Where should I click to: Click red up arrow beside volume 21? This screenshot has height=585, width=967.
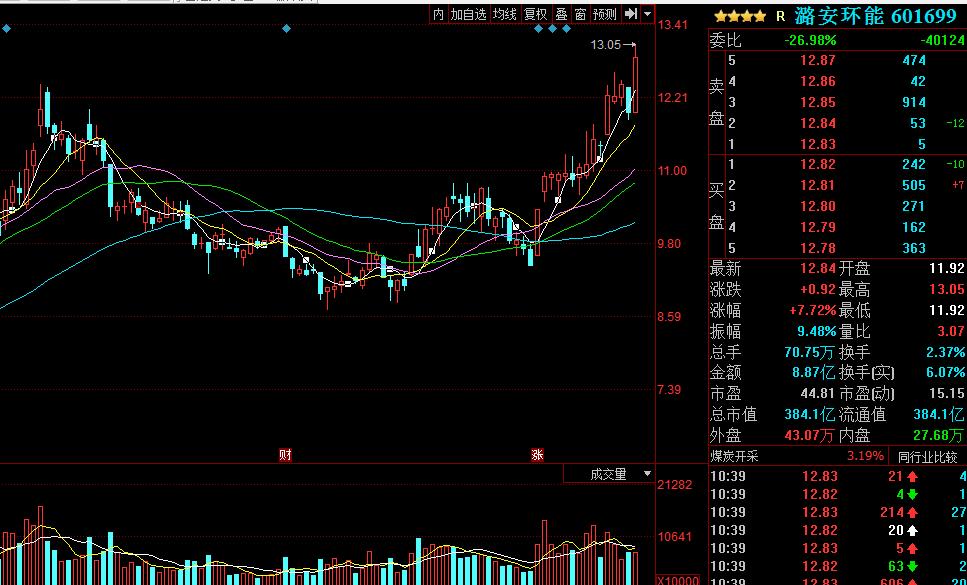pyautogui.click(x=912, y=477)
